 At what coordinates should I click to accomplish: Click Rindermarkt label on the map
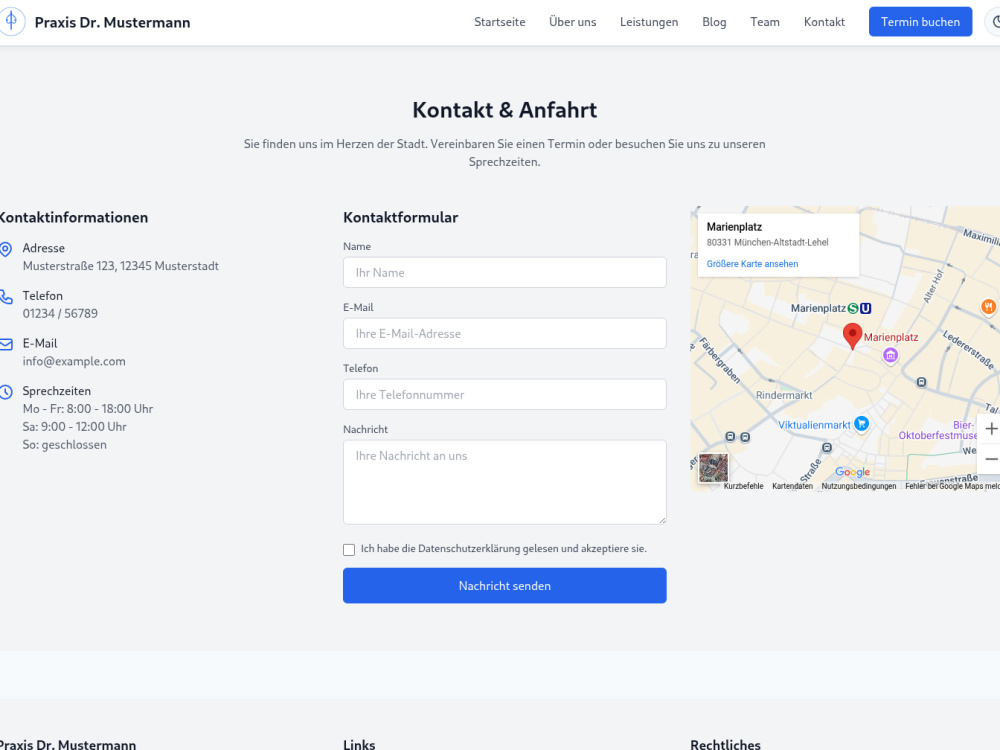point(784,395)
